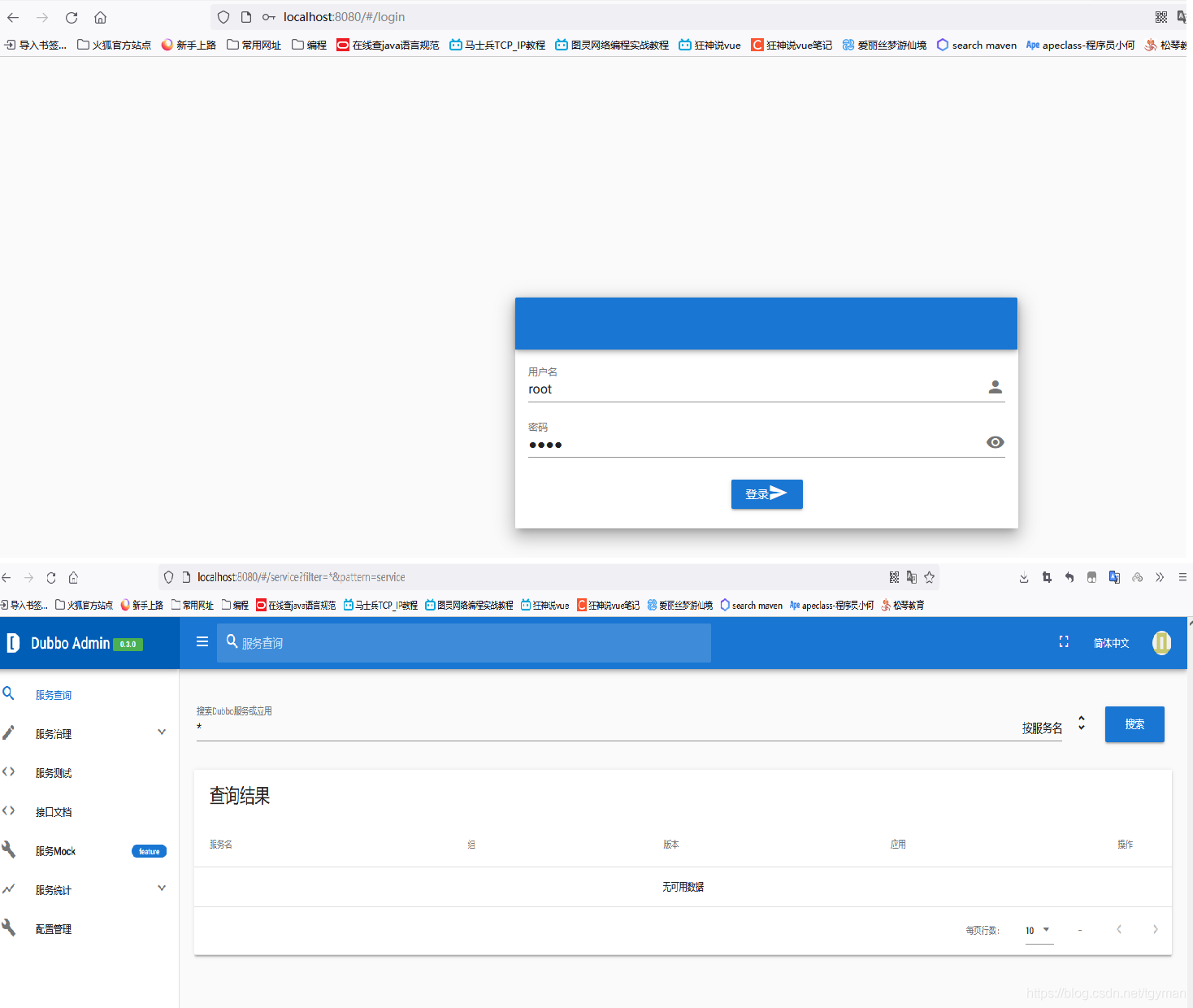Open the browser hamburger menu in lower toolbar
Screen dimensions: 1193x1008
(1182, 577)
